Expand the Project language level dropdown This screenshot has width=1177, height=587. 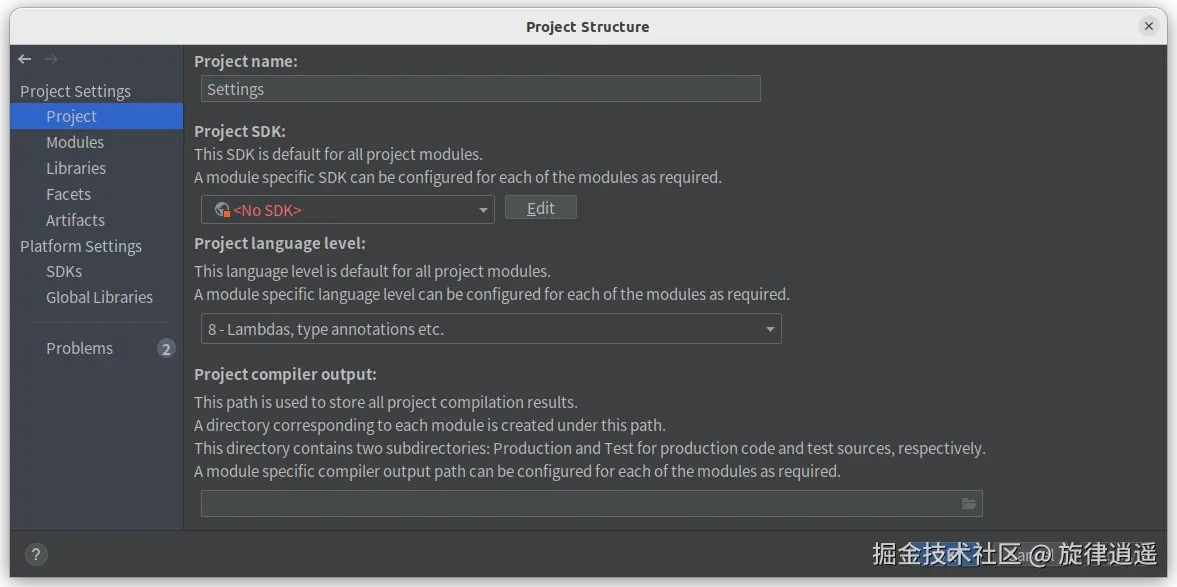(x=490, y=329)
